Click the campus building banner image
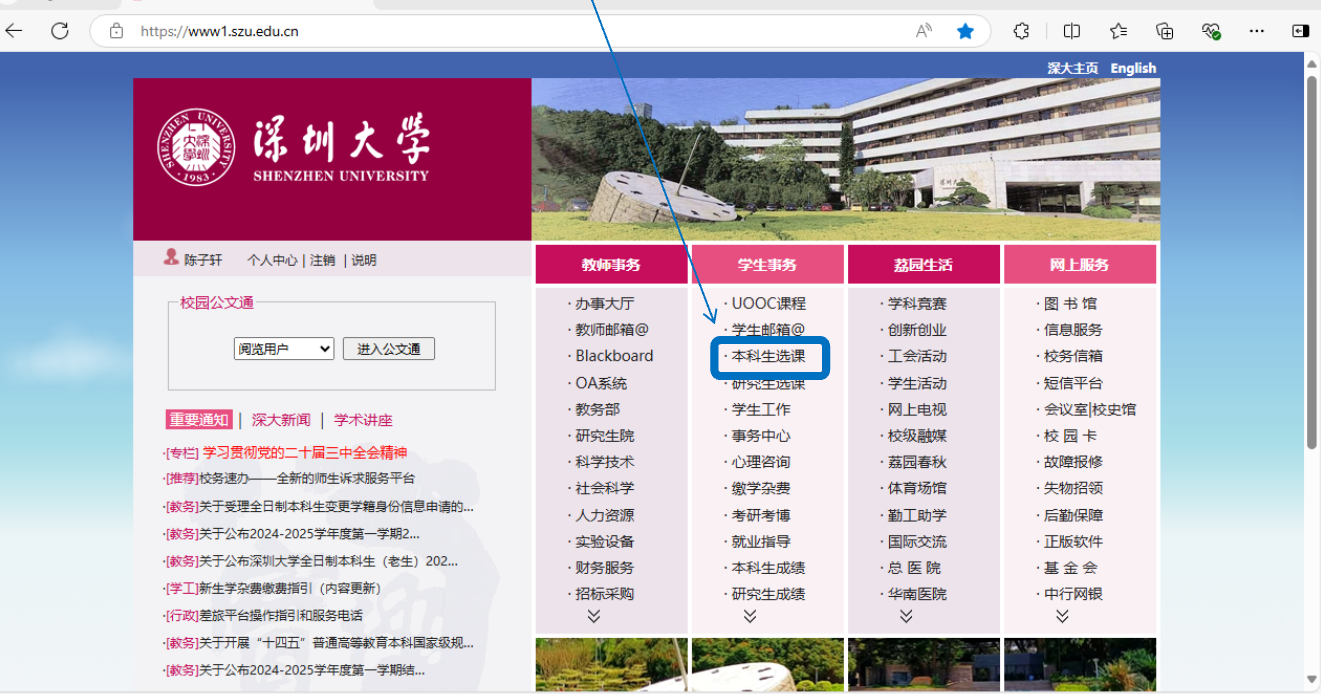The width and height of the screenshot is (1321, 694). [846, 159]
